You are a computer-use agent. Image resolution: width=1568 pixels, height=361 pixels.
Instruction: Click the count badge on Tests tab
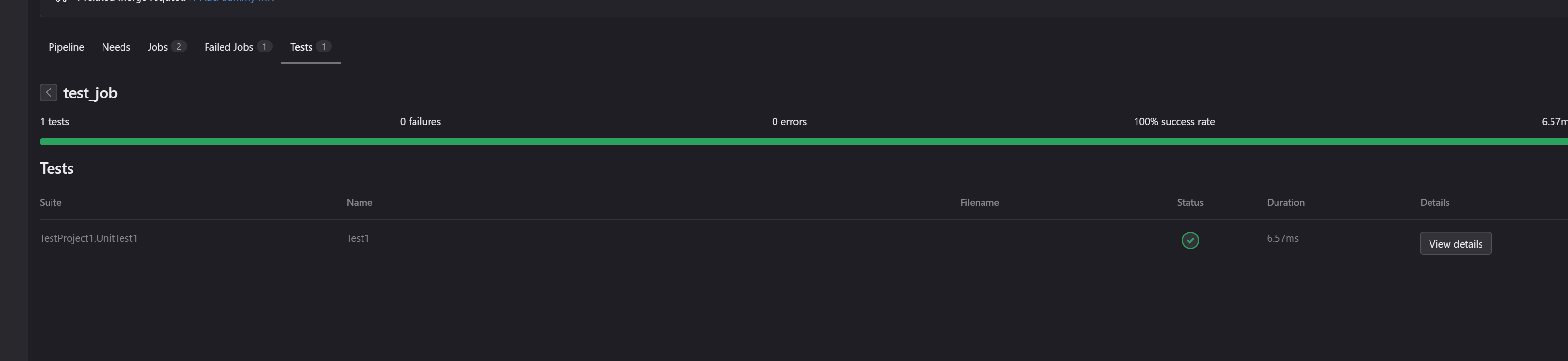(x=324, y=46)
